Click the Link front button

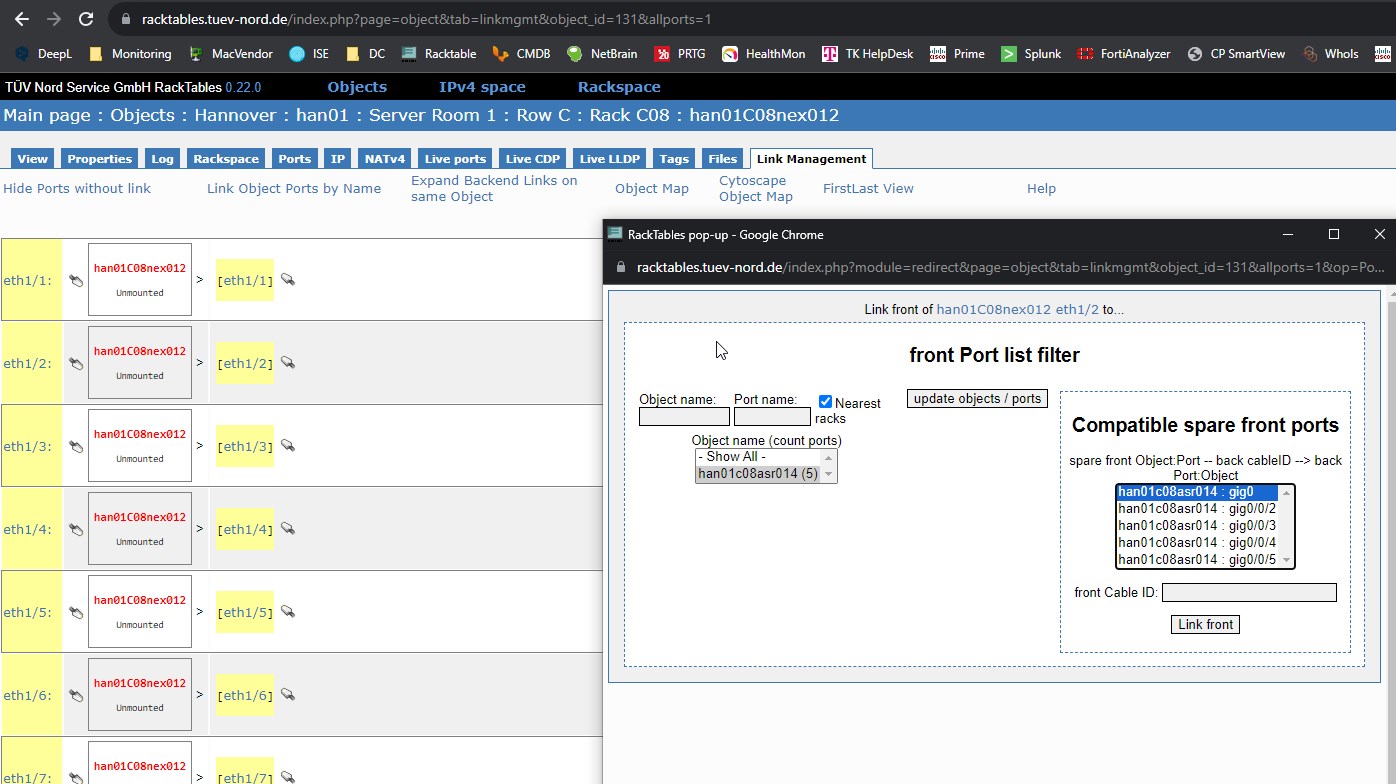[1205, 625]
